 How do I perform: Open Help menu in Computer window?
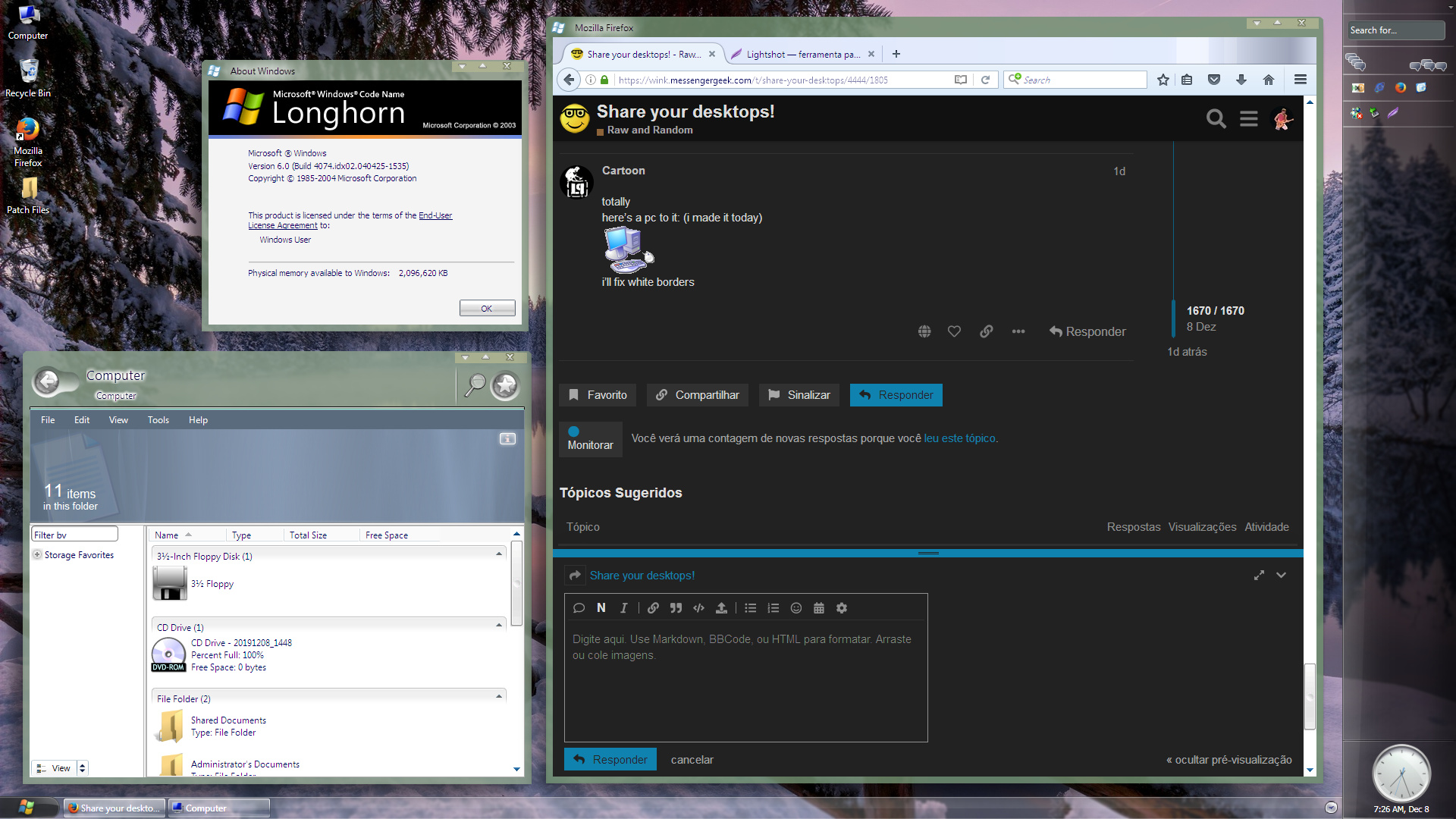click(198, 420)
